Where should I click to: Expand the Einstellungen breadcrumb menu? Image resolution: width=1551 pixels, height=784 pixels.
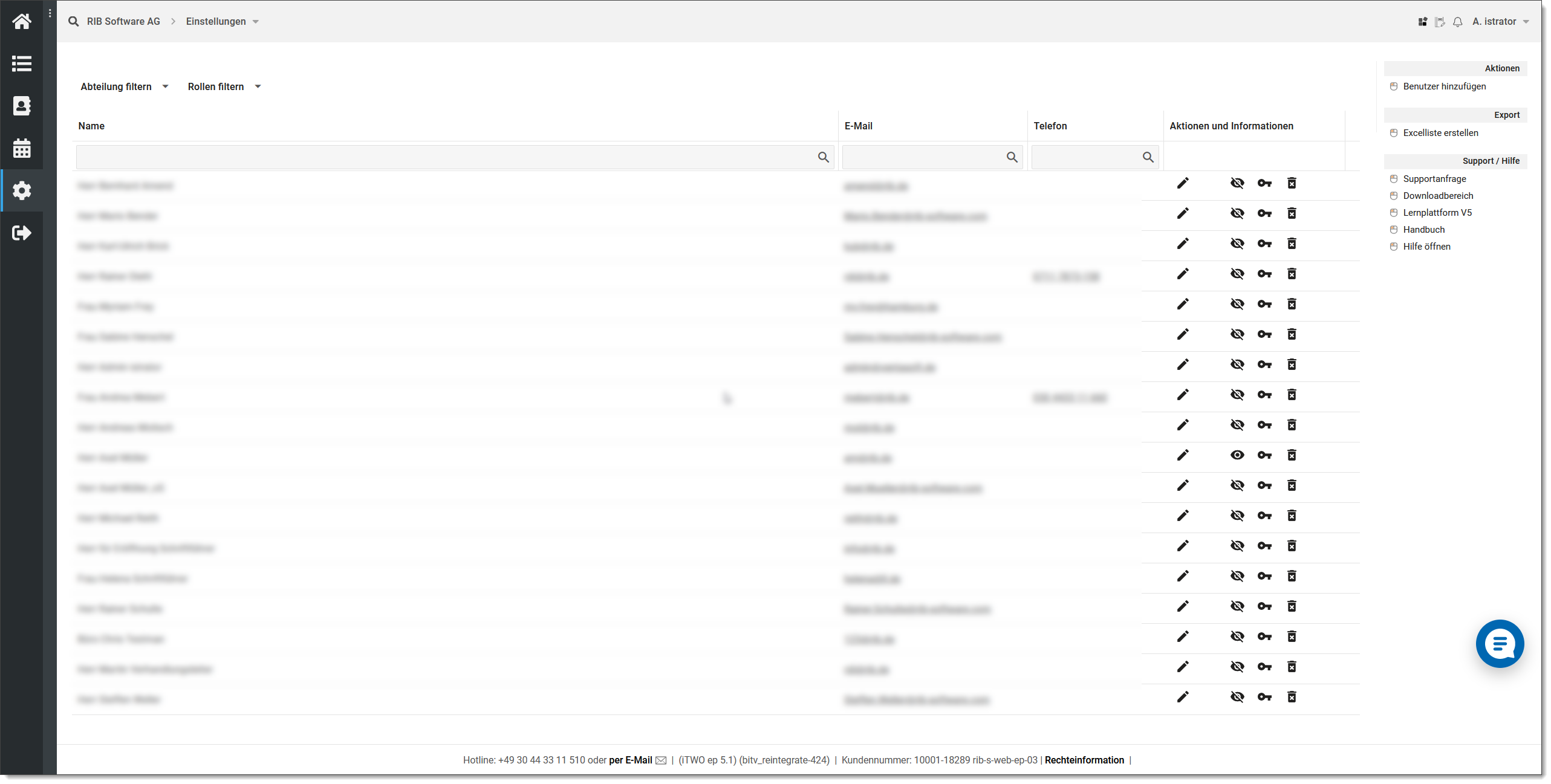coord(255,21)
